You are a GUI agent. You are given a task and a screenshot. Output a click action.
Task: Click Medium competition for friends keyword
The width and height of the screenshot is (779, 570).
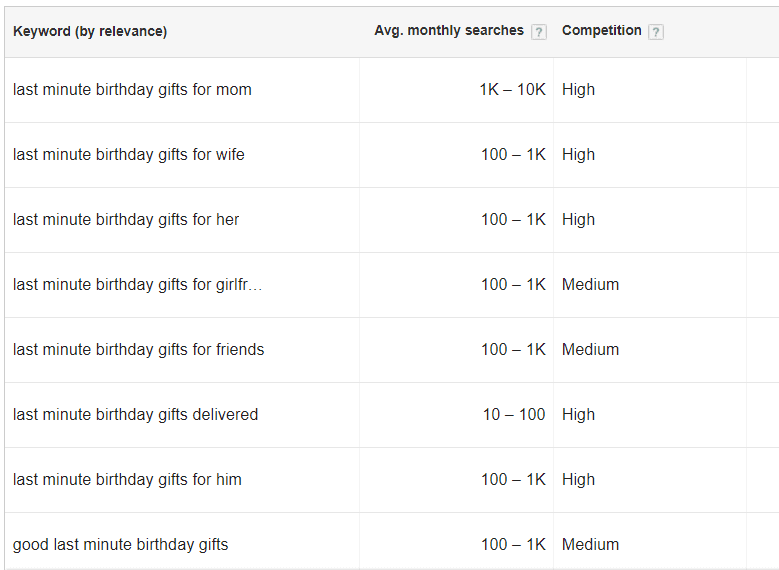[590, 350]
